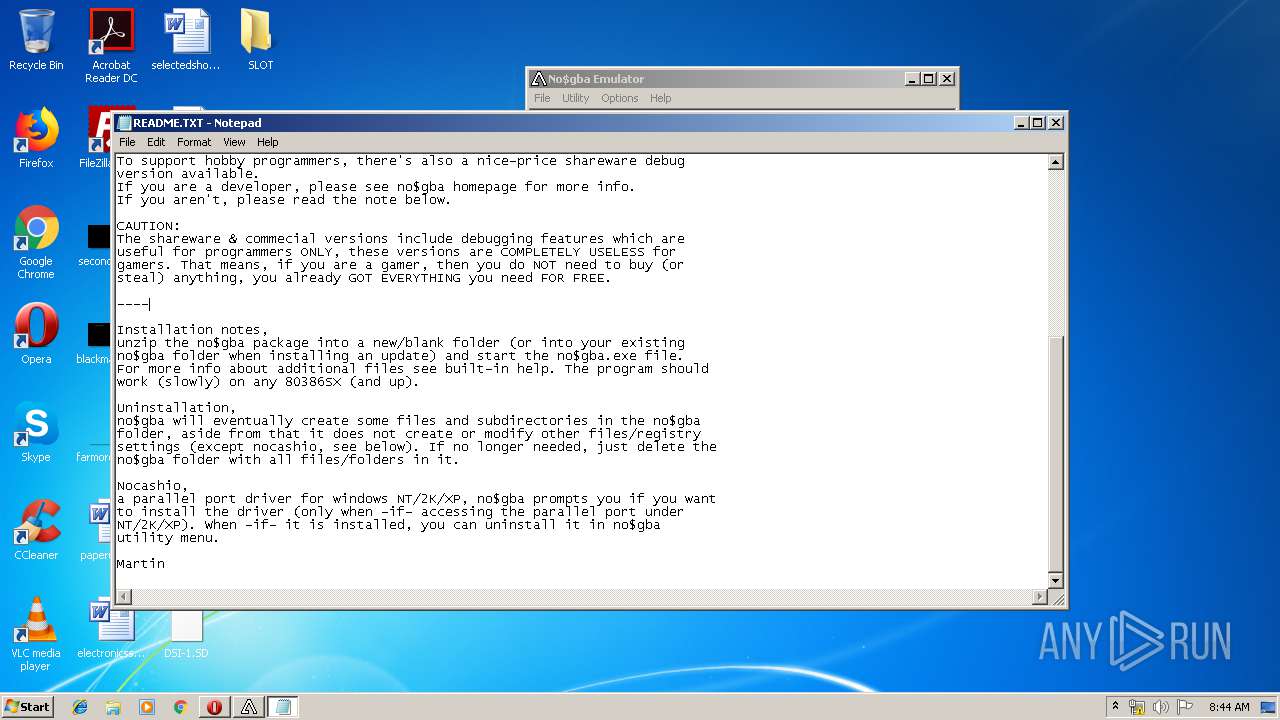Open No$gba Emulator Help menu
The width and height of the screenshot is (1280, 720).
(660, 98)
